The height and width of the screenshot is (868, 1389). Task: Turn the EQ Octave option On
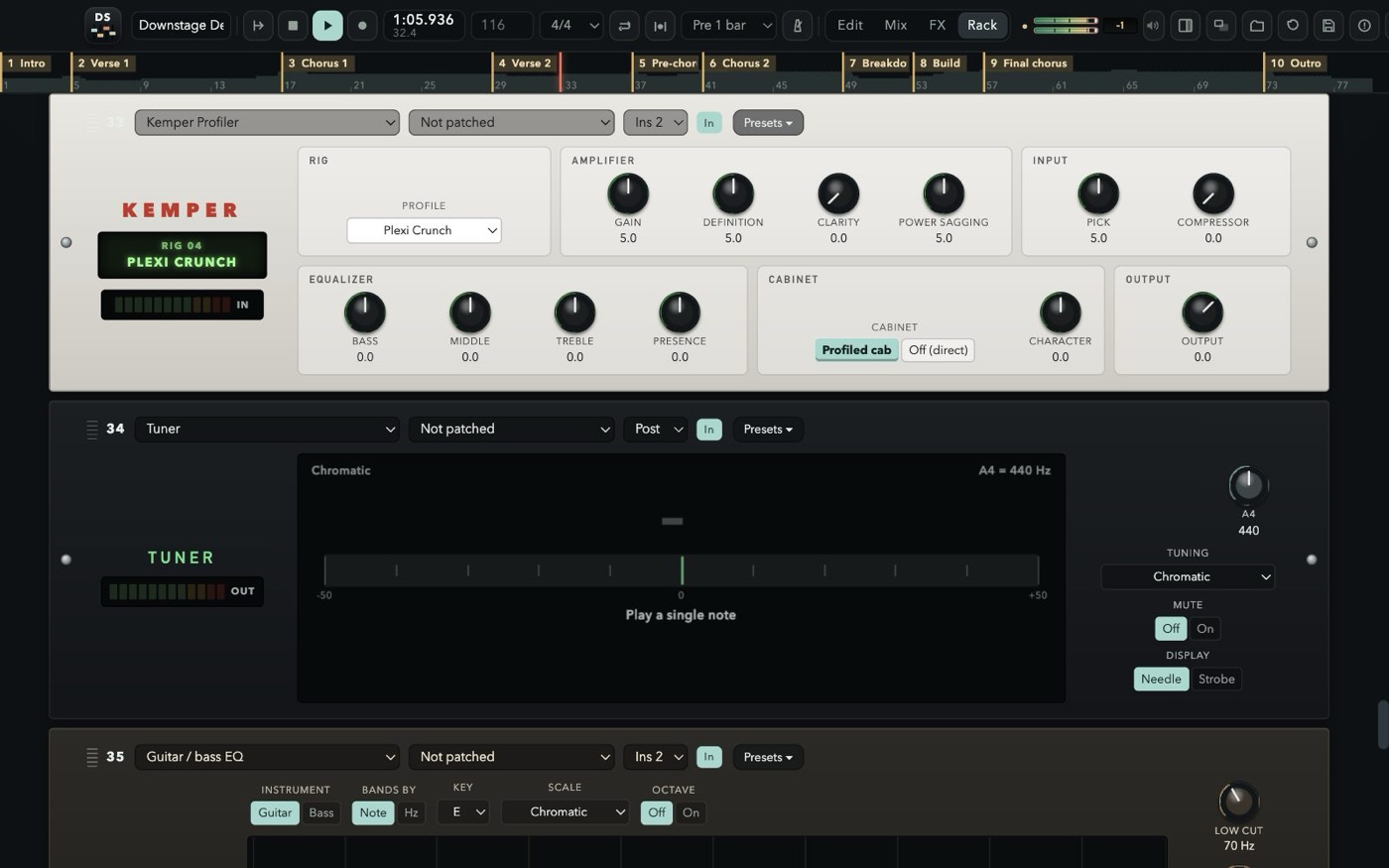click(x=691, y=812)
